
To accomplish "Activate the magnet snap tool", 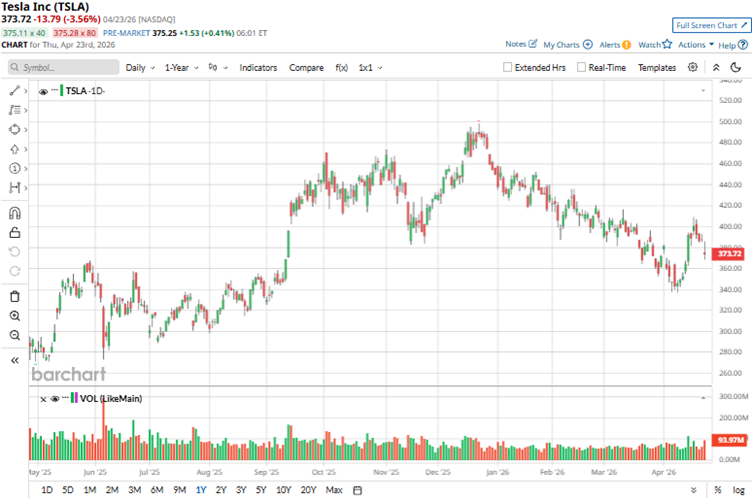I will (14, 213).
